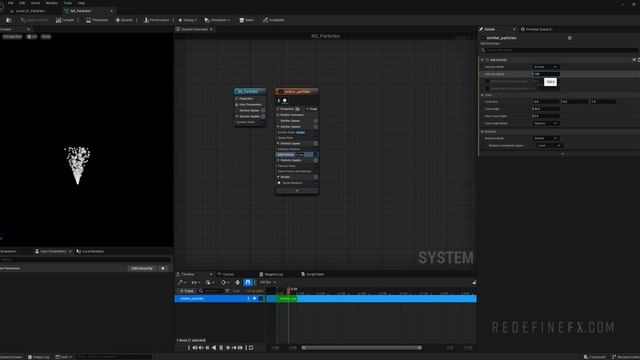640x360 pixels.
Task: Open the Cone Angle Mode dropdown
Action: (545, 123)
